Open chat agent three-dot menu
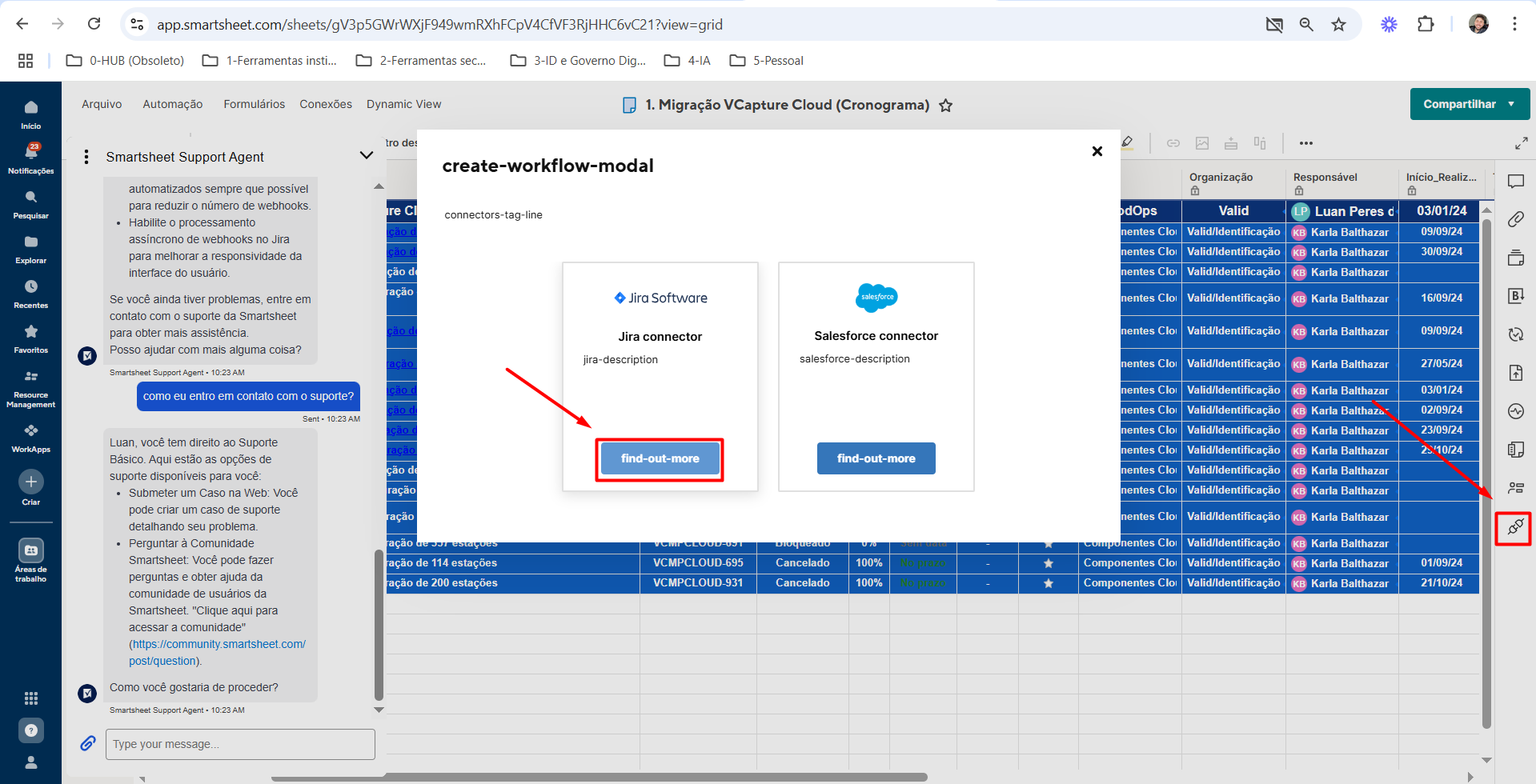The width and height of the screenshot is (1536, 784). (x=86, y=157)
